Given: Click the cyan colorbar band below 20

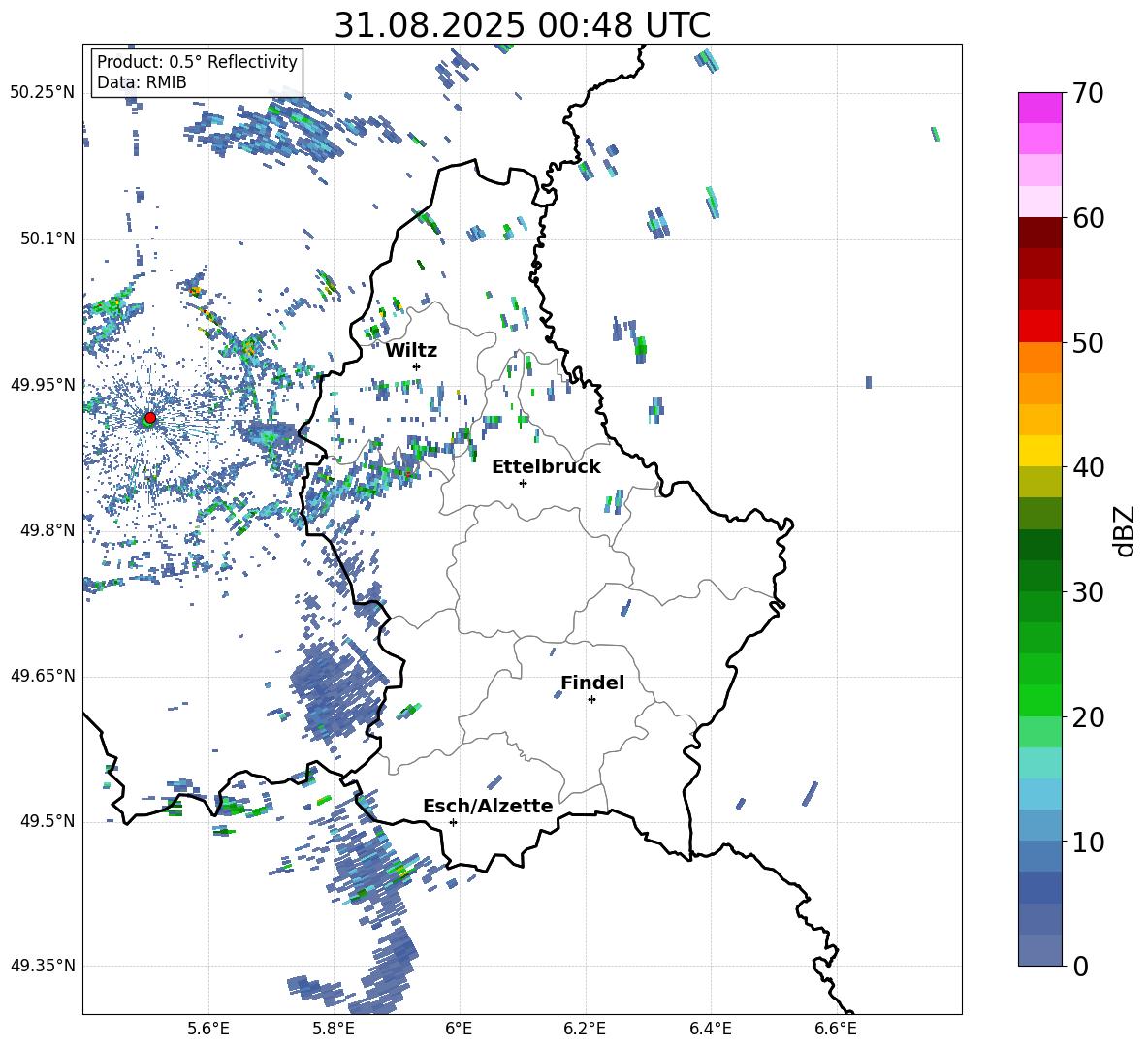Looking at the screenshot, I should (x=1039, y=763).
